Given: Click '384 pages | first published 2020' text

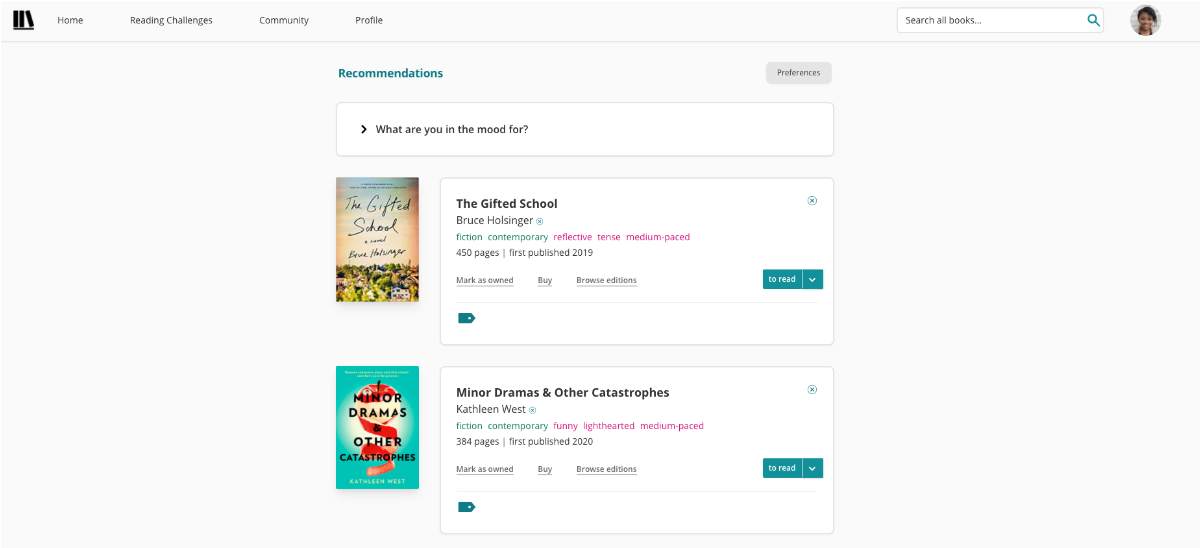Looking at the screenshot, I should click(x=524, y=442).
